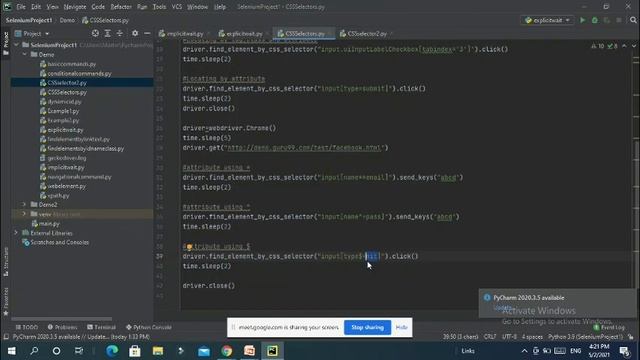
Task: Open the Problems tool window
Action: [62, 327]
